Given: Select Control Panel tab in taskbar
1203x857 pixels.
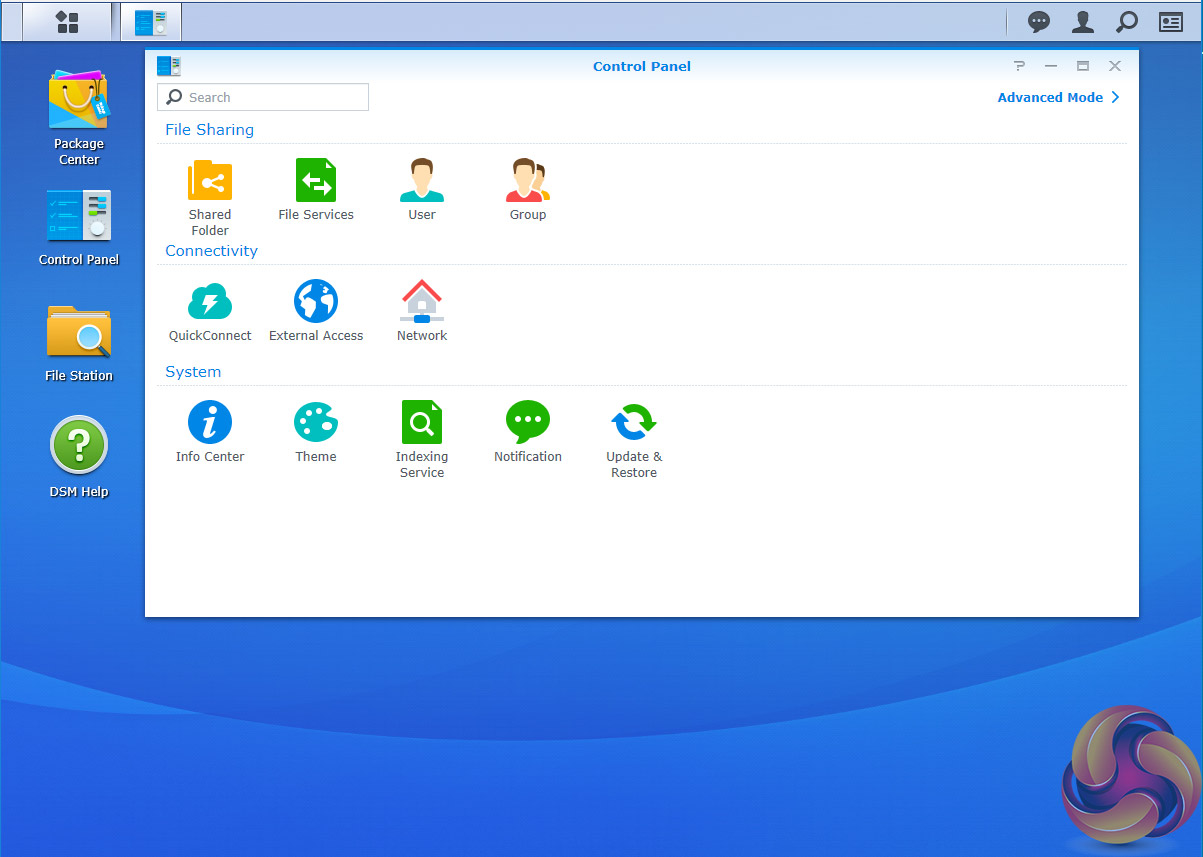Looking at the screenshot, I should [151, 22].
